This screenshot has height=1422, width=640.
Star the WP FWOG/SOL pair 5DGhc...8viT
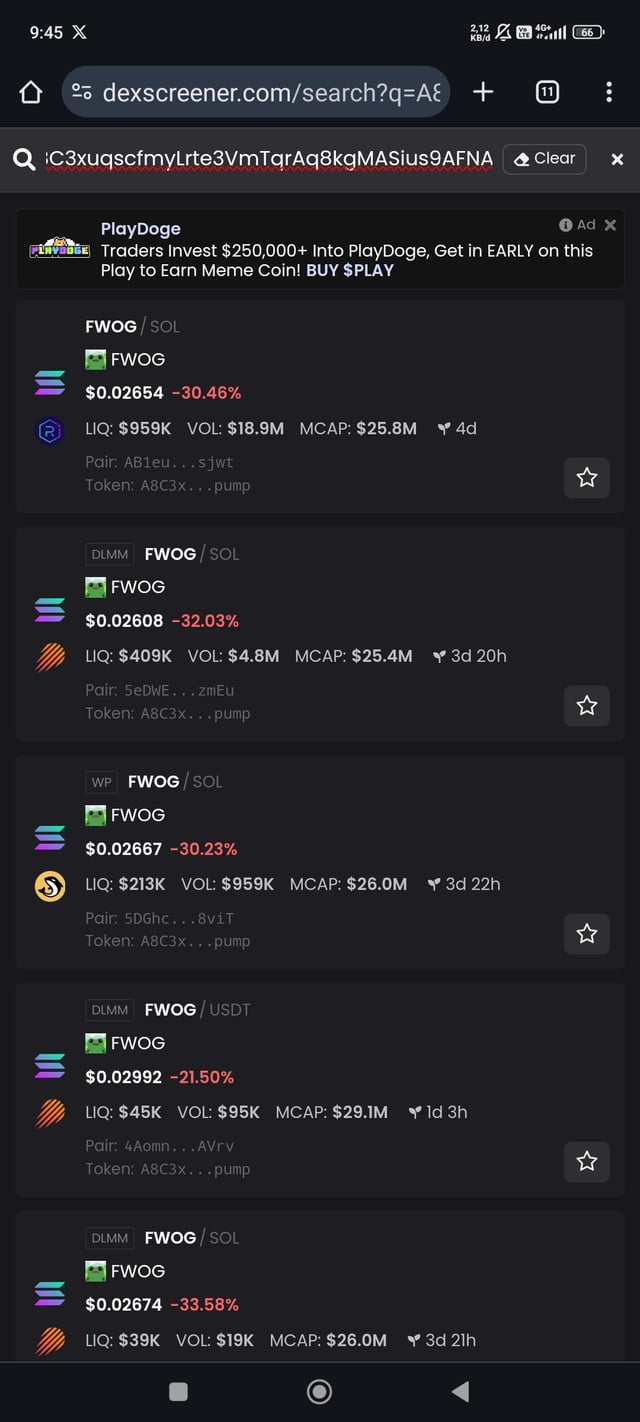pyautogui.click(x=587, y=933)
